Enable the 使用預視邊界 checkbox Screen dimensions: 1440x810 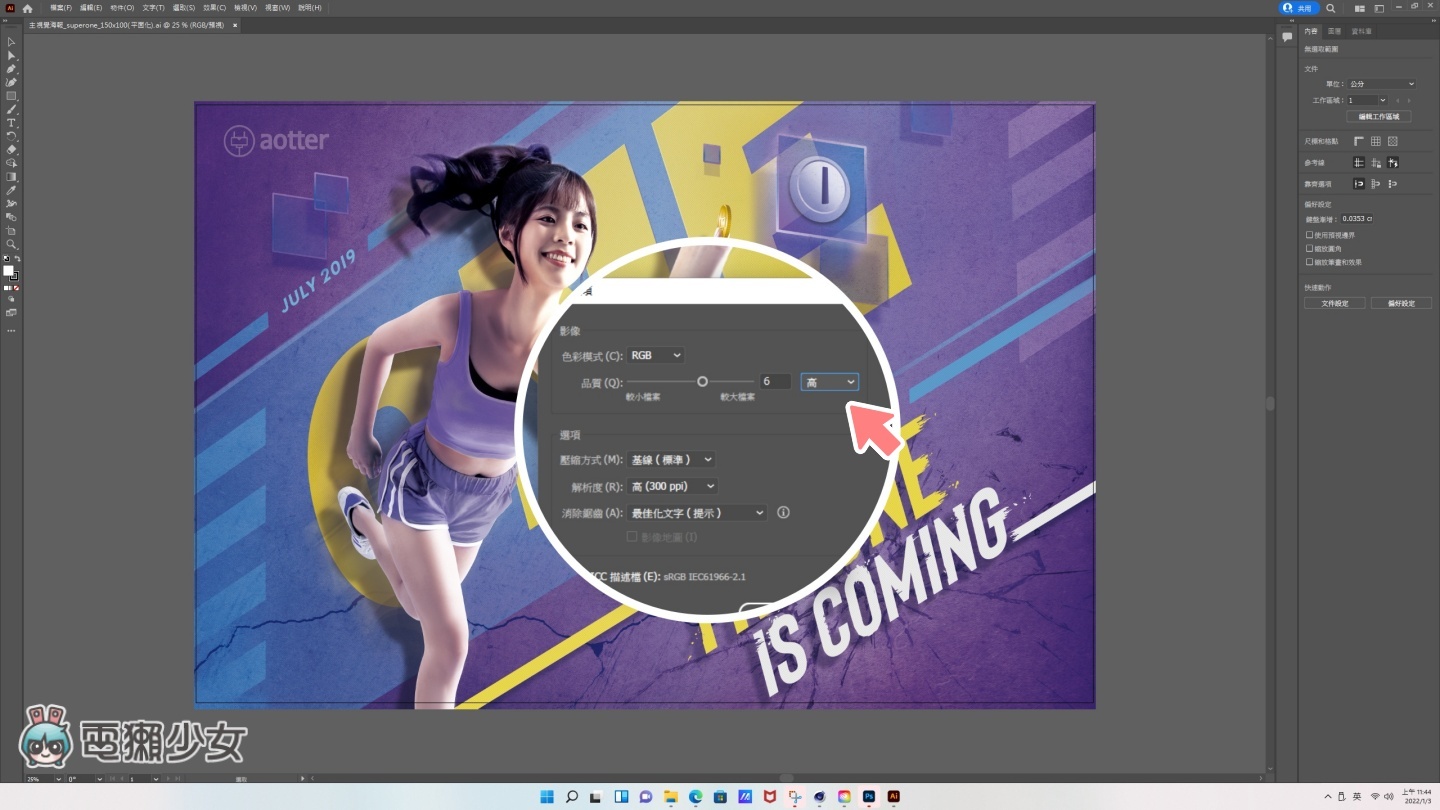pos(1310,235)
